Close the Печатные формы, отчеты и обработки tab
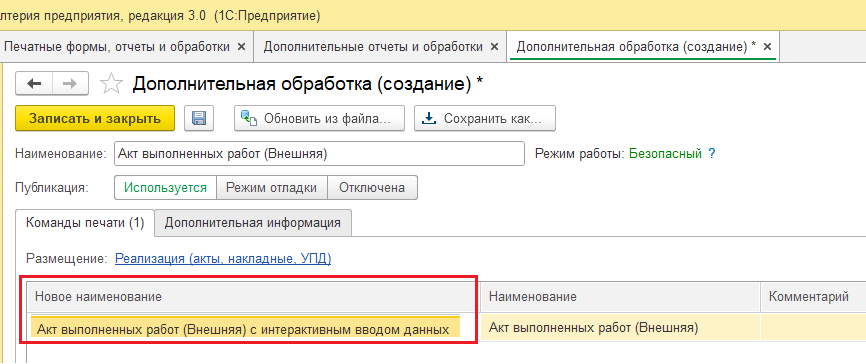 pyautogui.click(x=241, y=47)
